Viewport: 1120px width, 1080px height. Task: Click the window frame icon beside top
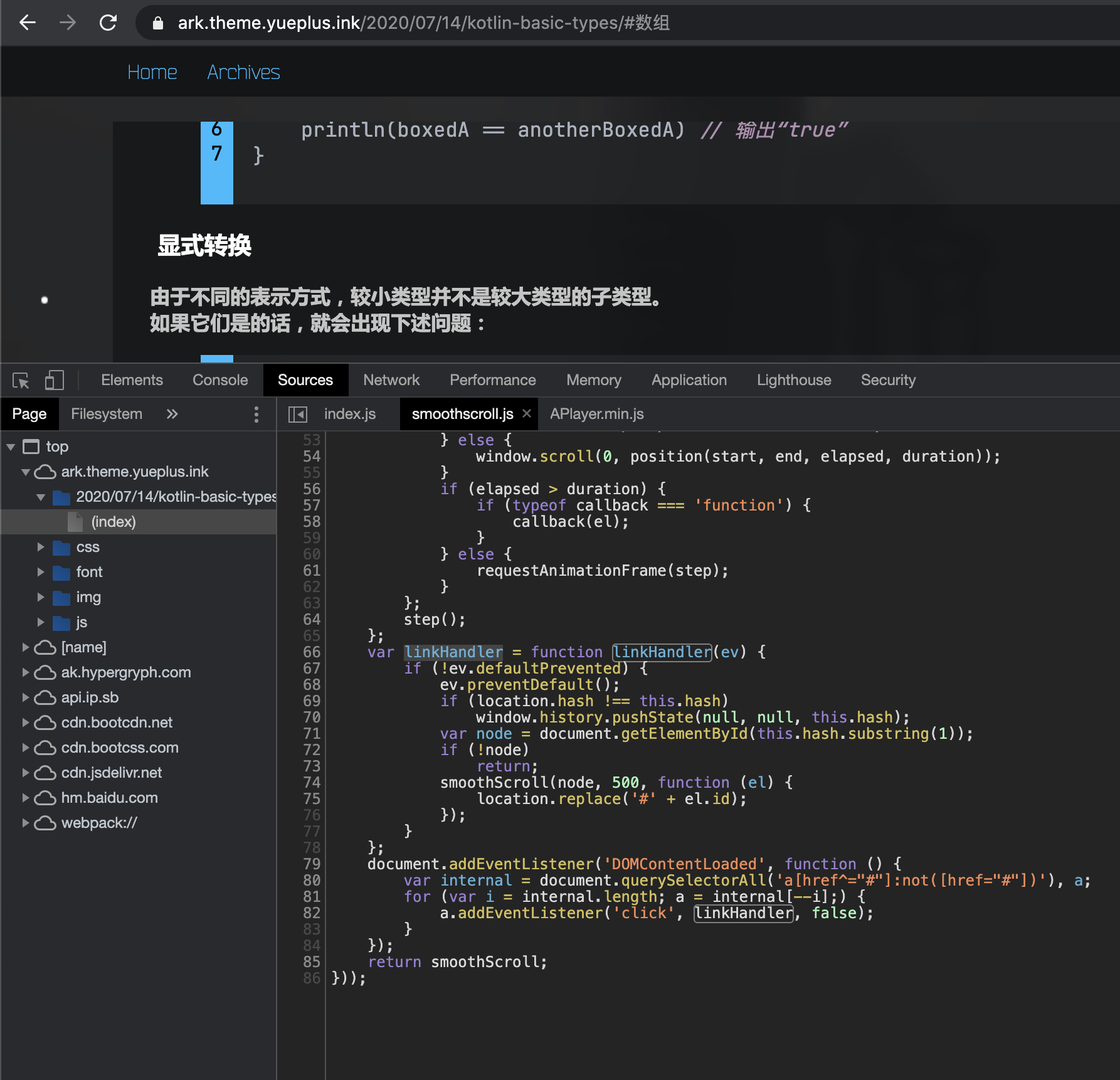[x=31, y=447]
